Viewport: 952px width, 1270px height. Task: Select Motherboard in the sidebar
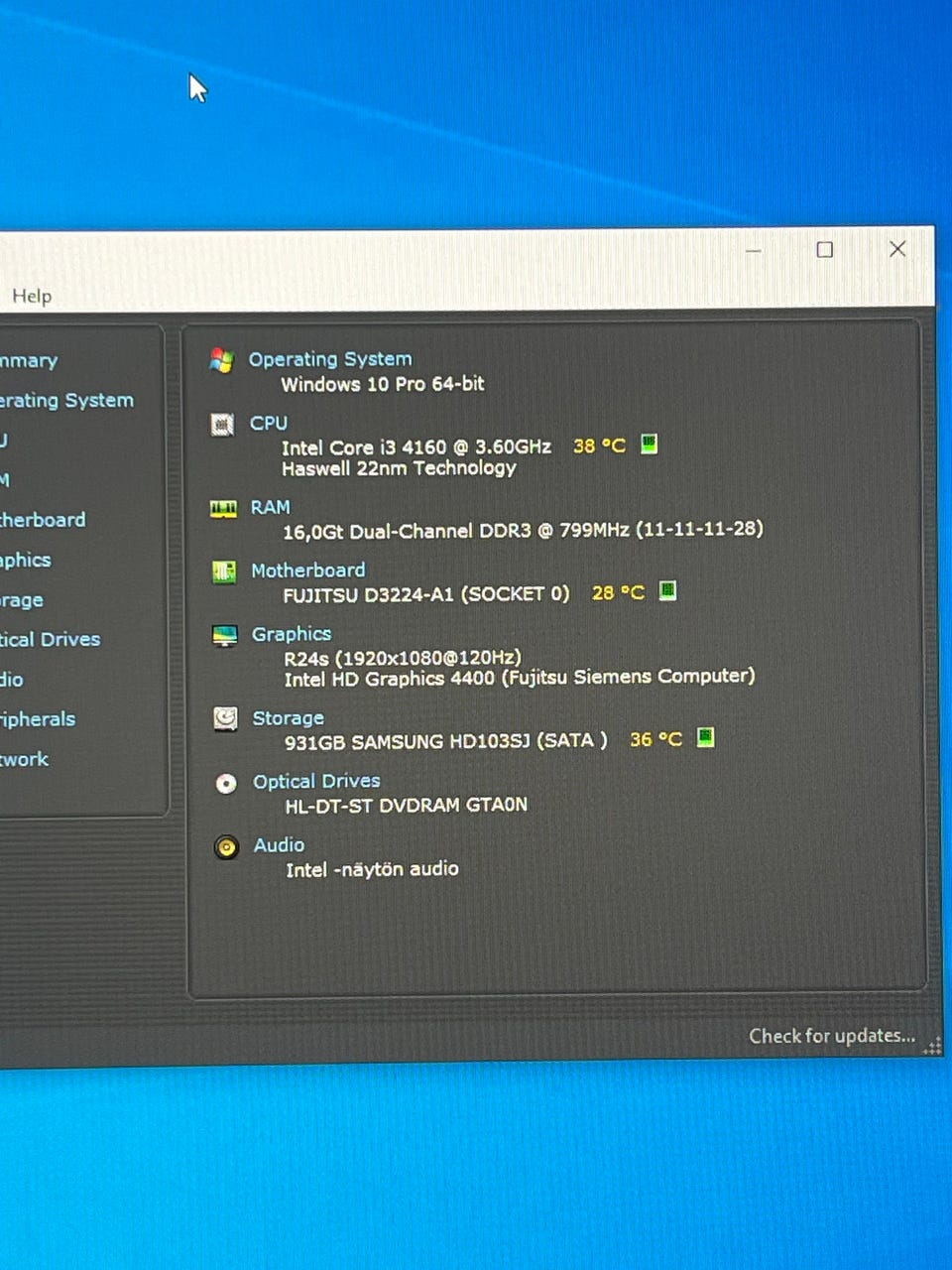click(43, 520)
